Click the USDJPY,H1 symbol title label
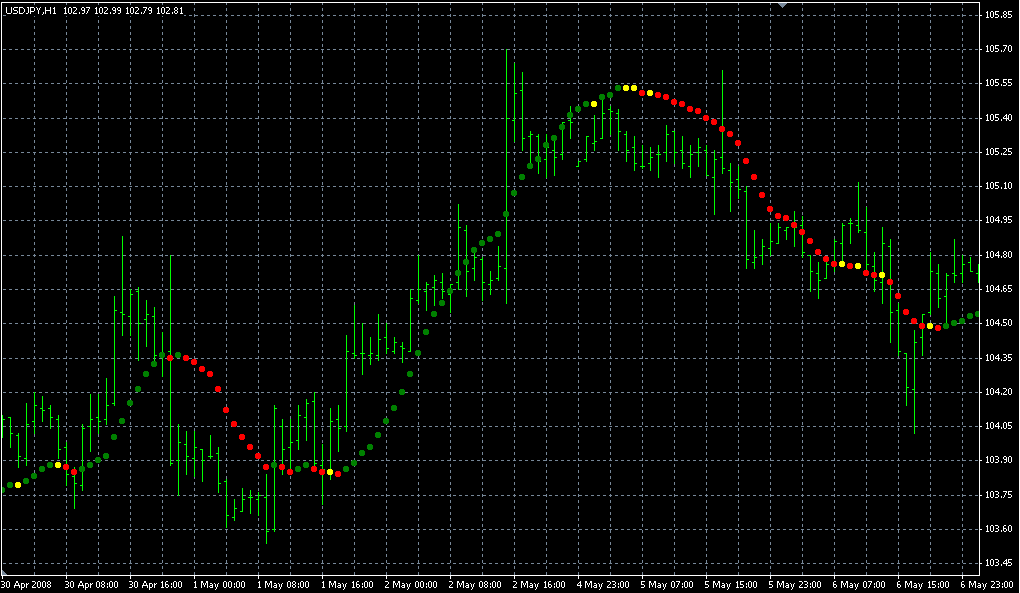The width and height of the screenshot is (1020, 593). point(31,10)
